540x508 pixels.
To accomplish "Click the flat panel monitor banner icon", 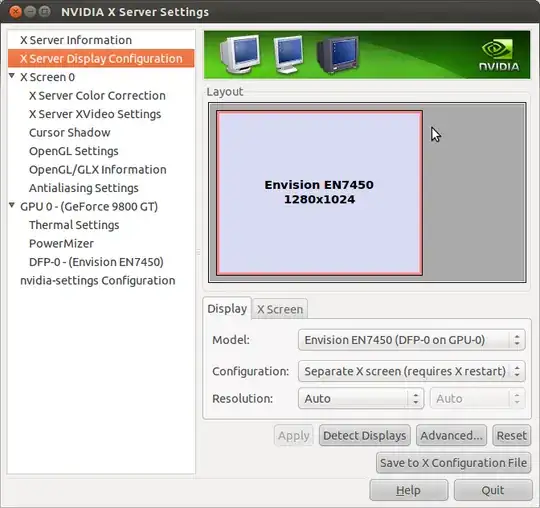I will click(289, 54).
